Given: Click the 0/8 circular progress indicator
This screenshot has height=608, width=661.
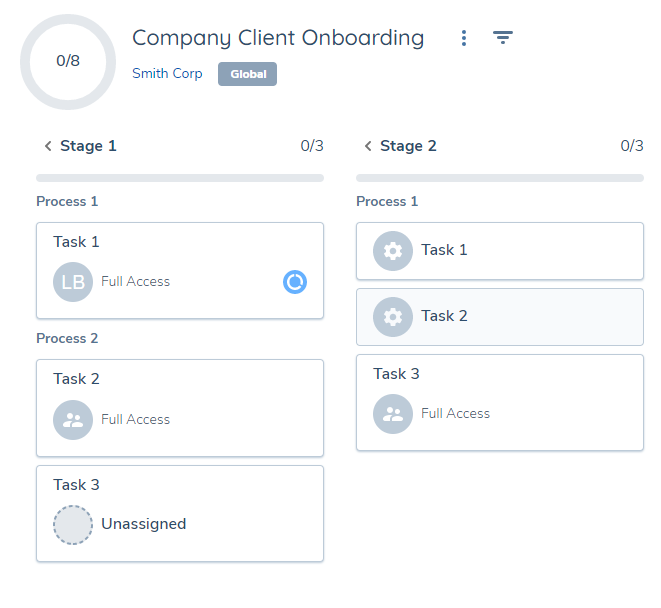Looking at the screenshot, I should pyautogui.click(x=68, y=61).
